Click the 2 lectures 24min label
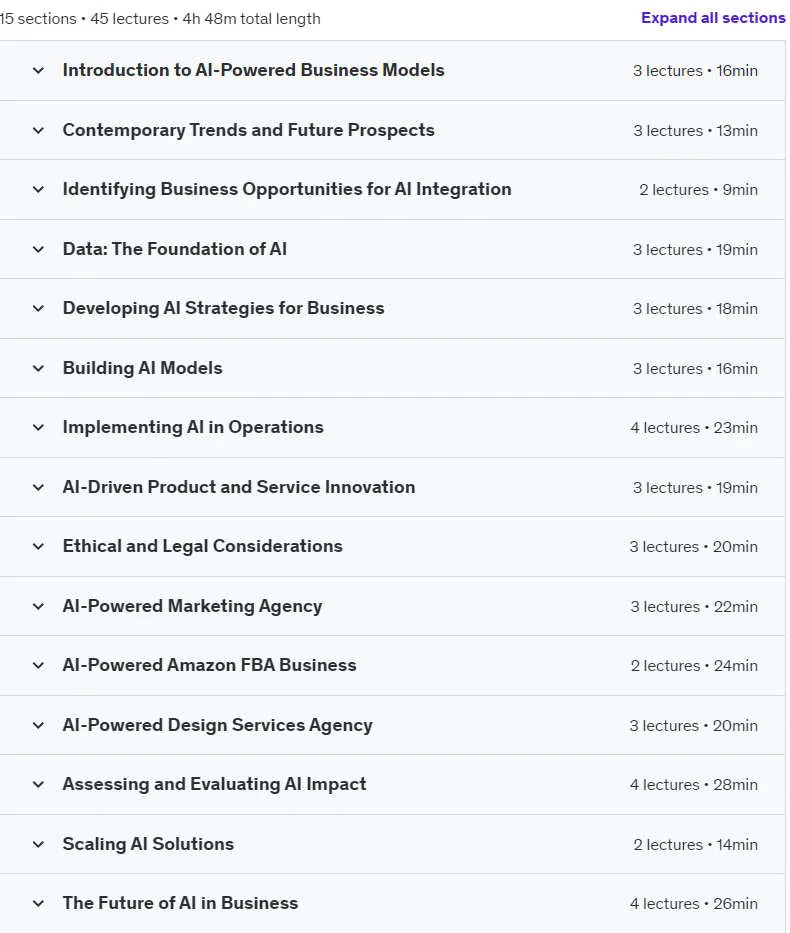The height and width of the screenshot is (933, 790). (x=694, y=665)
